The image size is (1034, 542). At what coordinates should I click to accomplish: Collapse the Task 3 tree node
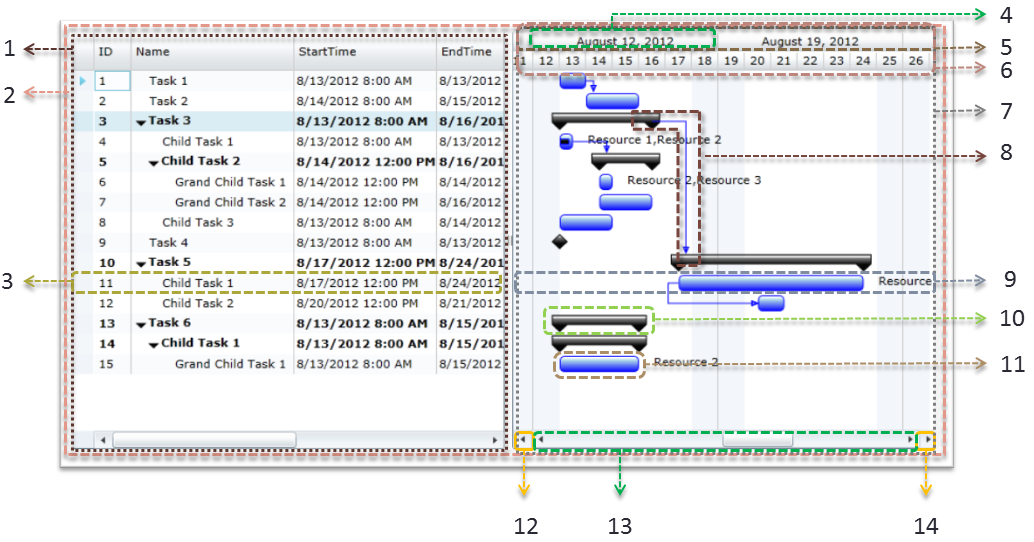pyautogui.click(x=142, y=122)
